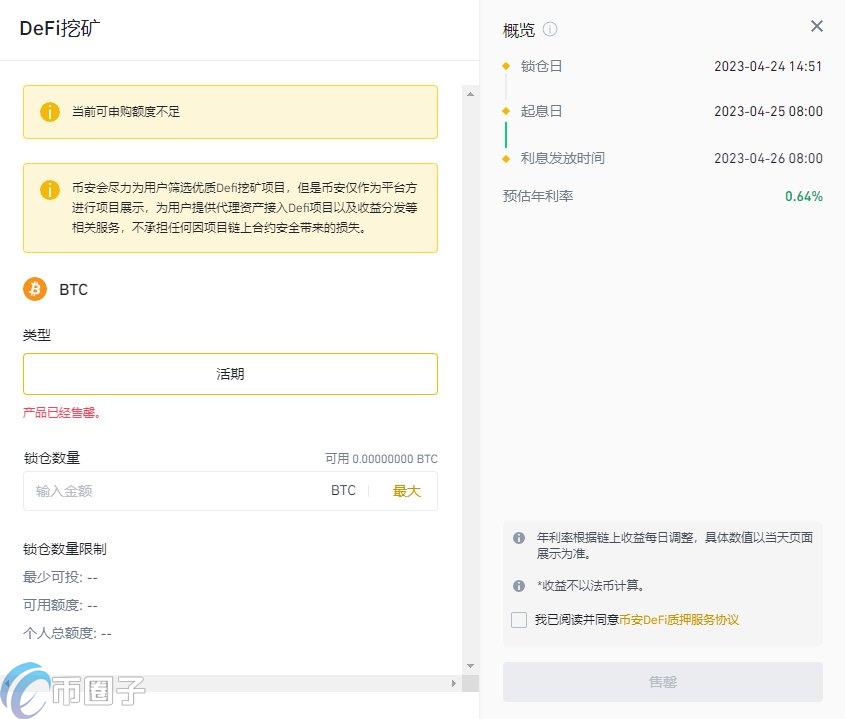The width and height of the screenshot is (845, 719).
Task: Select the 活期 type option
Action: (230, 374)
